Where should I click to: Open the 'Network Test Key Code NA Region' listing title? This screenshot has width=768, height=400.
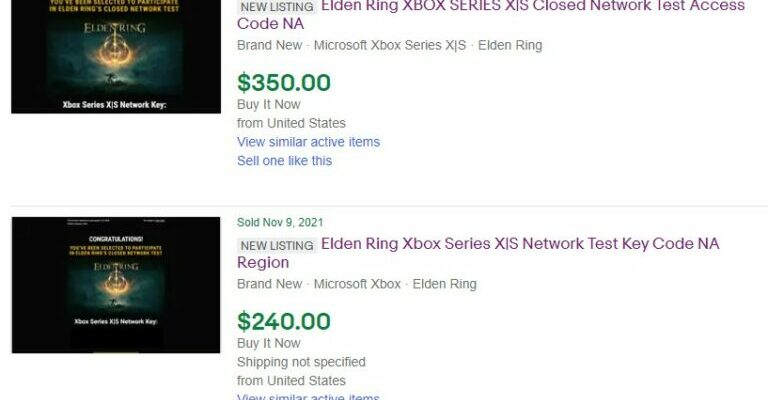coord(519,244)
